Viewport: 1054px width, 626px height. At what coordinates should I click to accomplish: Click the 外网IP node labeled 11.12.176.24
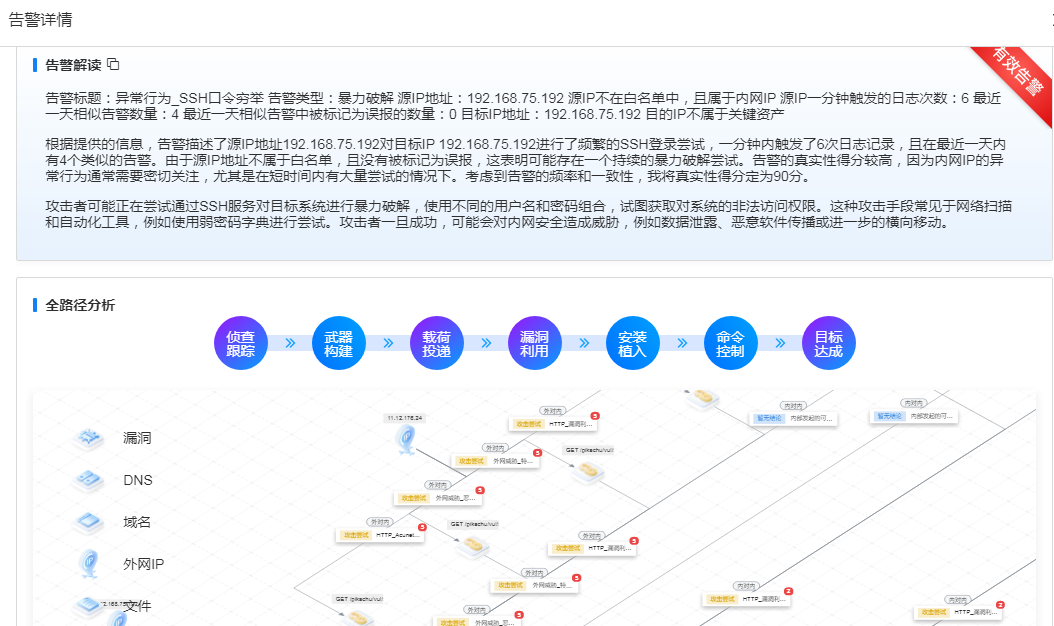click(404, 438)
